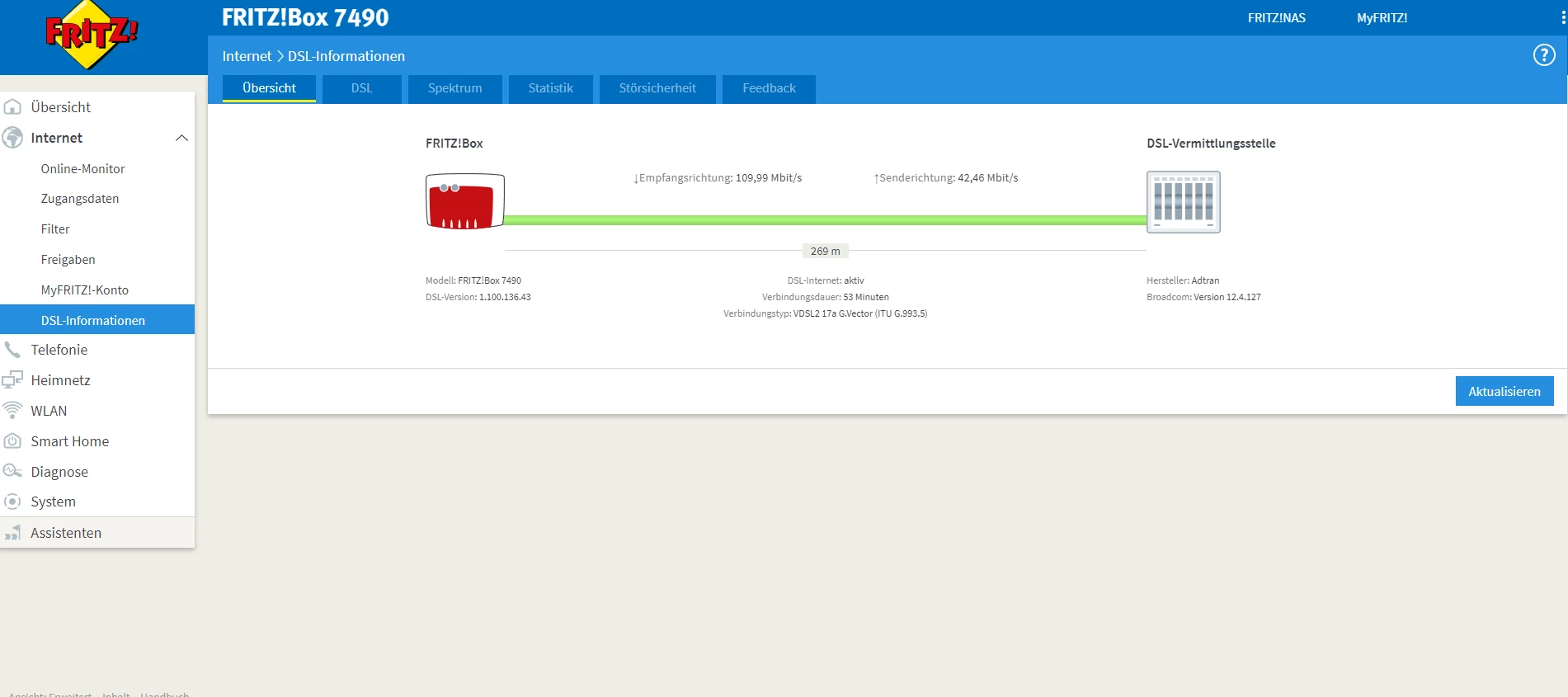The width and height of the screenshot is (1568, 697).
Task: Open the Feedback tab
Action: point(769,88)
